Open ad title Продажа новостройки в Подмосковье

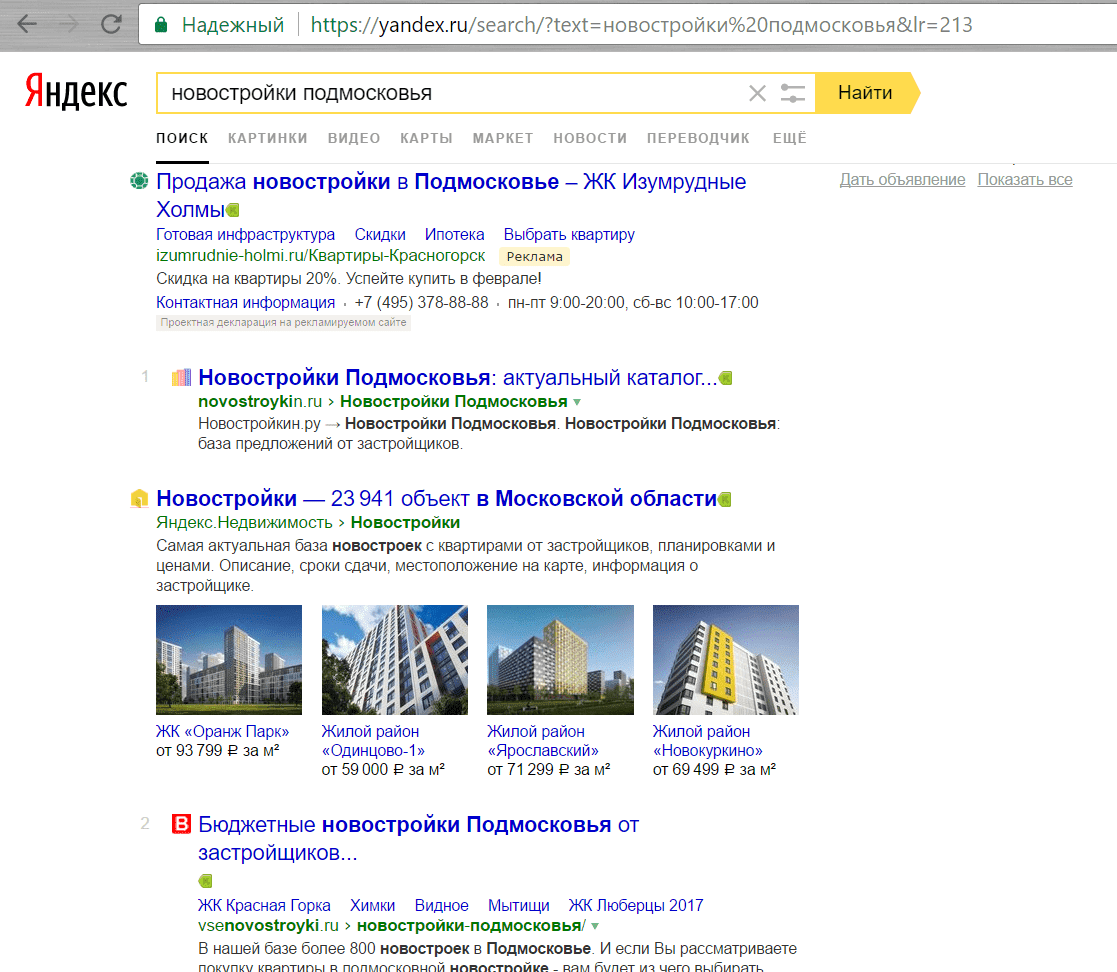pyautogui.click(x=451, y=195)
